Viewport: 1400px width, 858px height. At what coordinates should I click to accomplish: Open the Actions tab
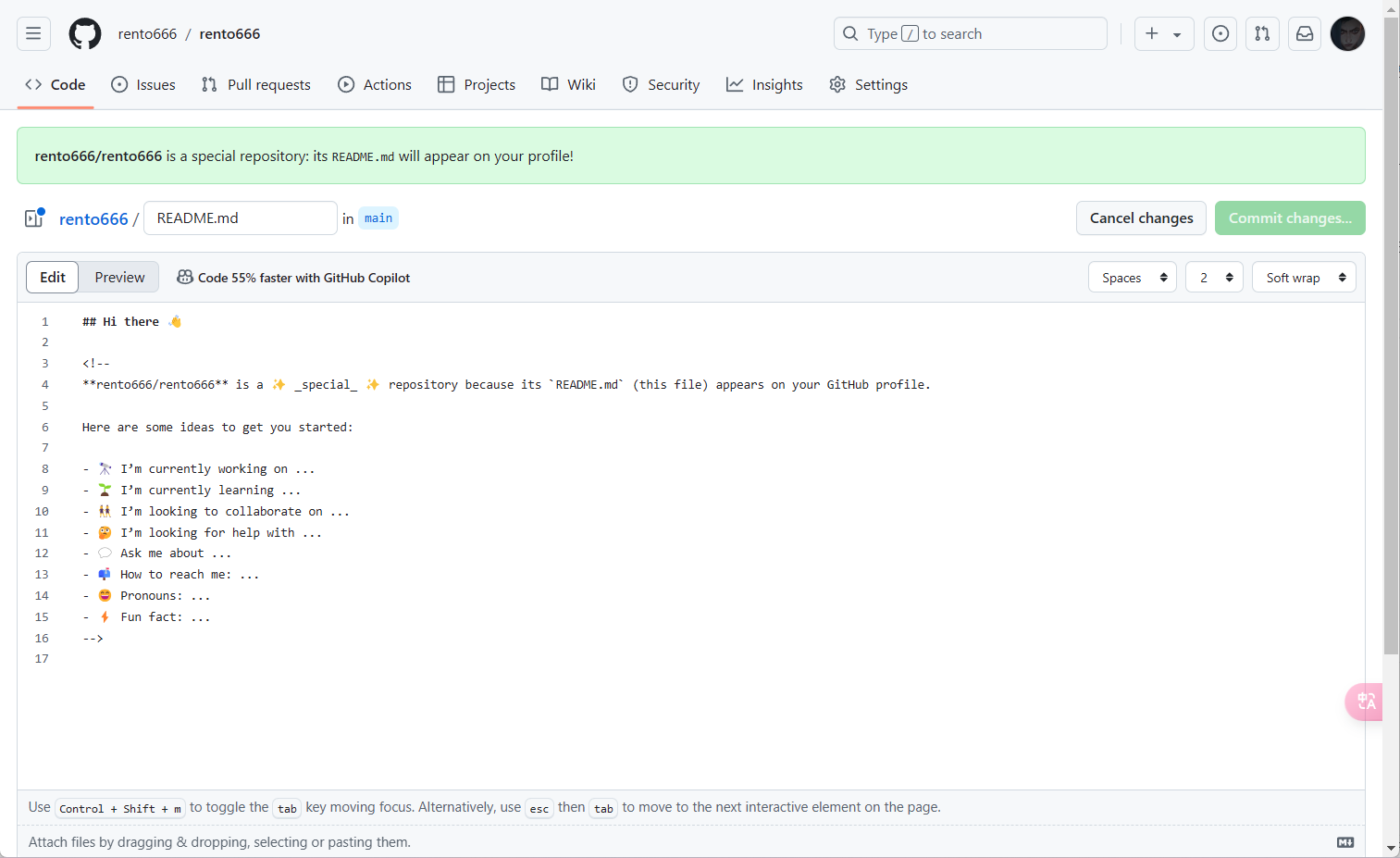coord(375,84)
